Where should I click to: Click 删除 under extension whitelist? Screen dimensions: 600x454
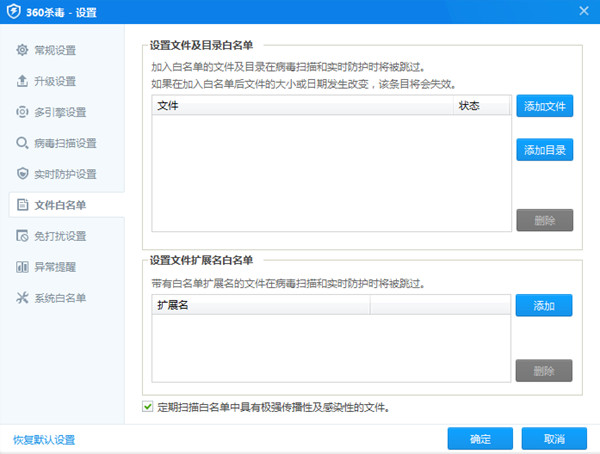(544, 370)
